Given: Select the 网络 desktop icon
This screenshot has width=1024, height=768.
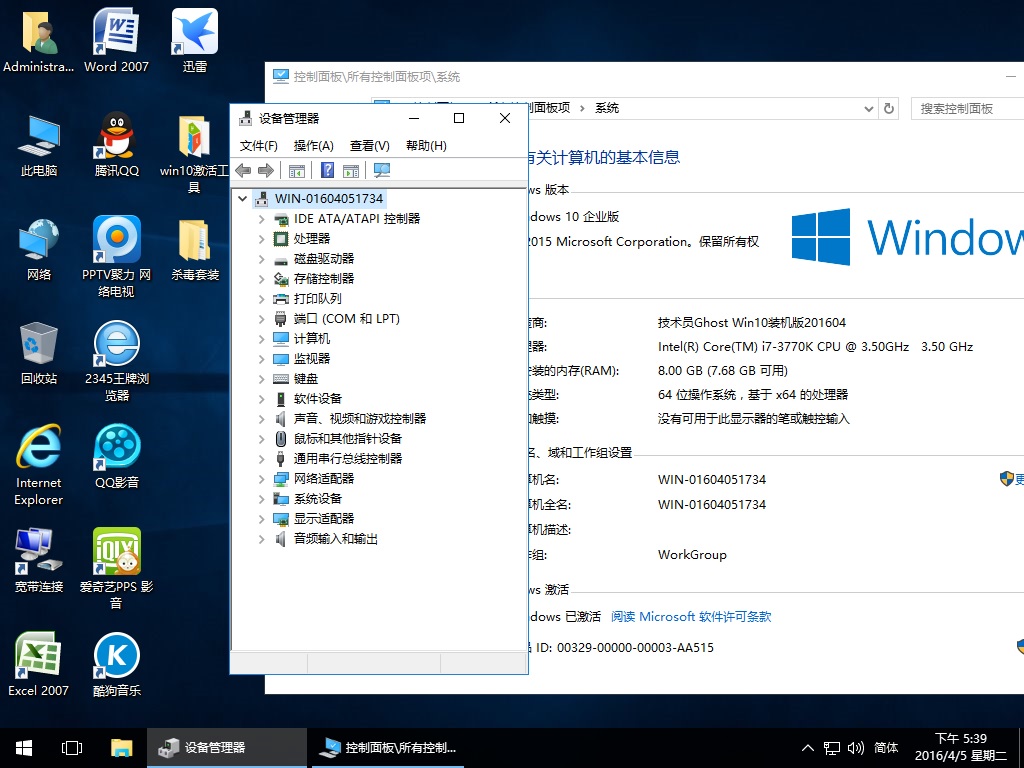Looking at the screenshot, I should coord(39,249).
